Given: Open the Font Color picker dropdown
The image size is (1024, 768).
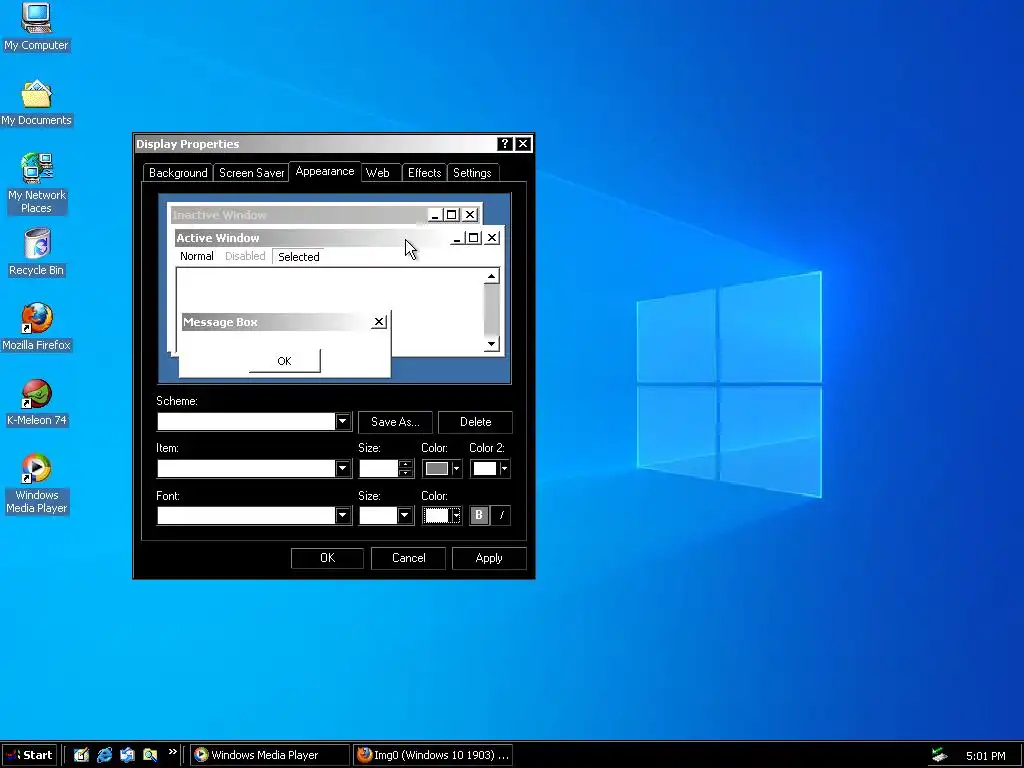Looking at the screenshot, I should pos(456,515).
